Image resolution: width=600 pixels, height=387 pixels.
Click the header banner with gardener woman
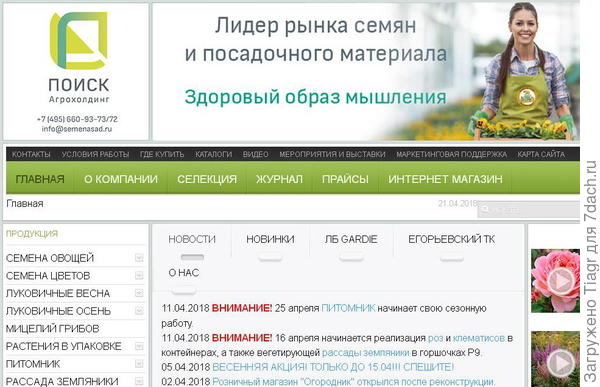point(366,72)
